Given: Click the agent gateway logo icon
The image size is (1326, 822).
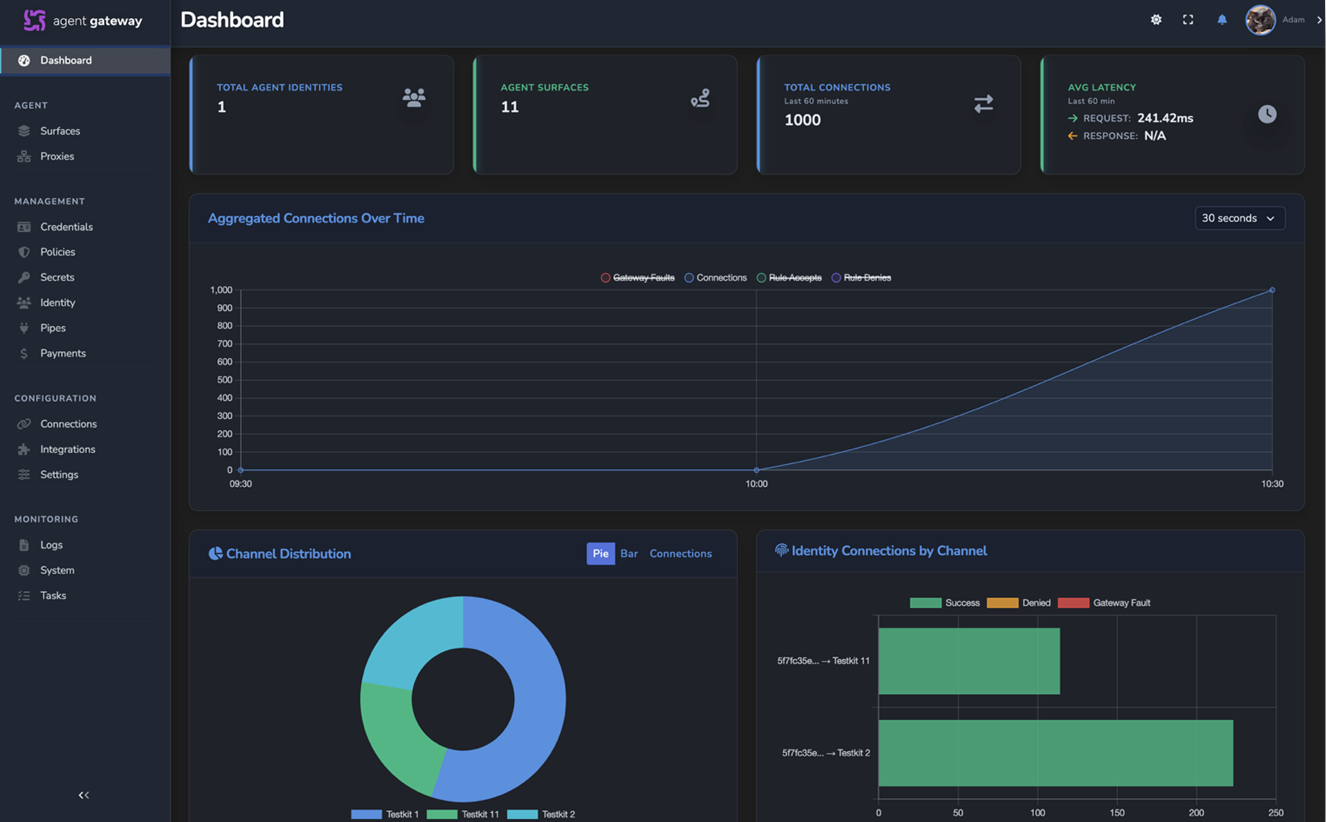Looking at the screenshot, I should (34, 20).
